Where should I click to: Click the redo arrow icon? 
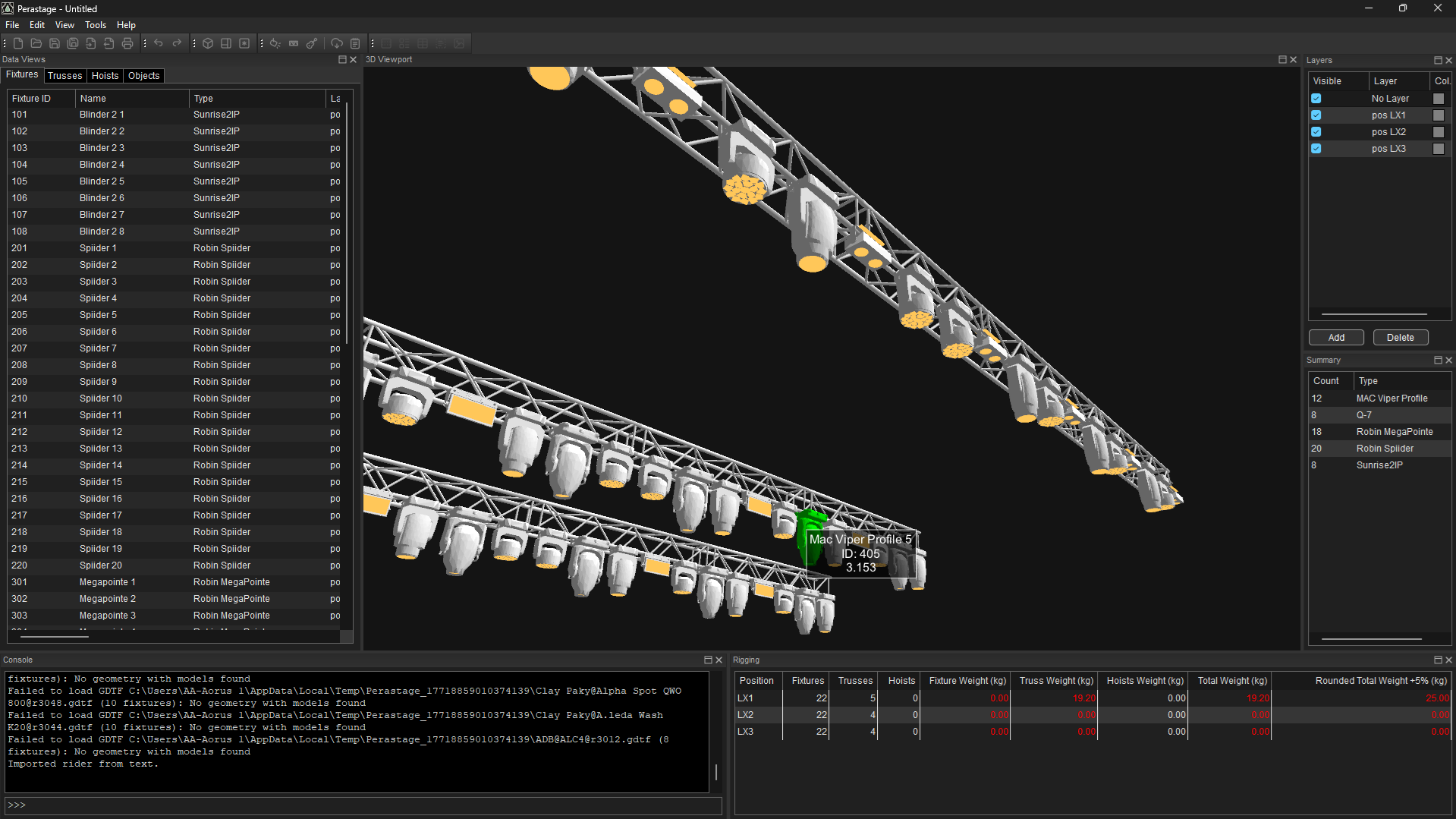tap(177, 43)
